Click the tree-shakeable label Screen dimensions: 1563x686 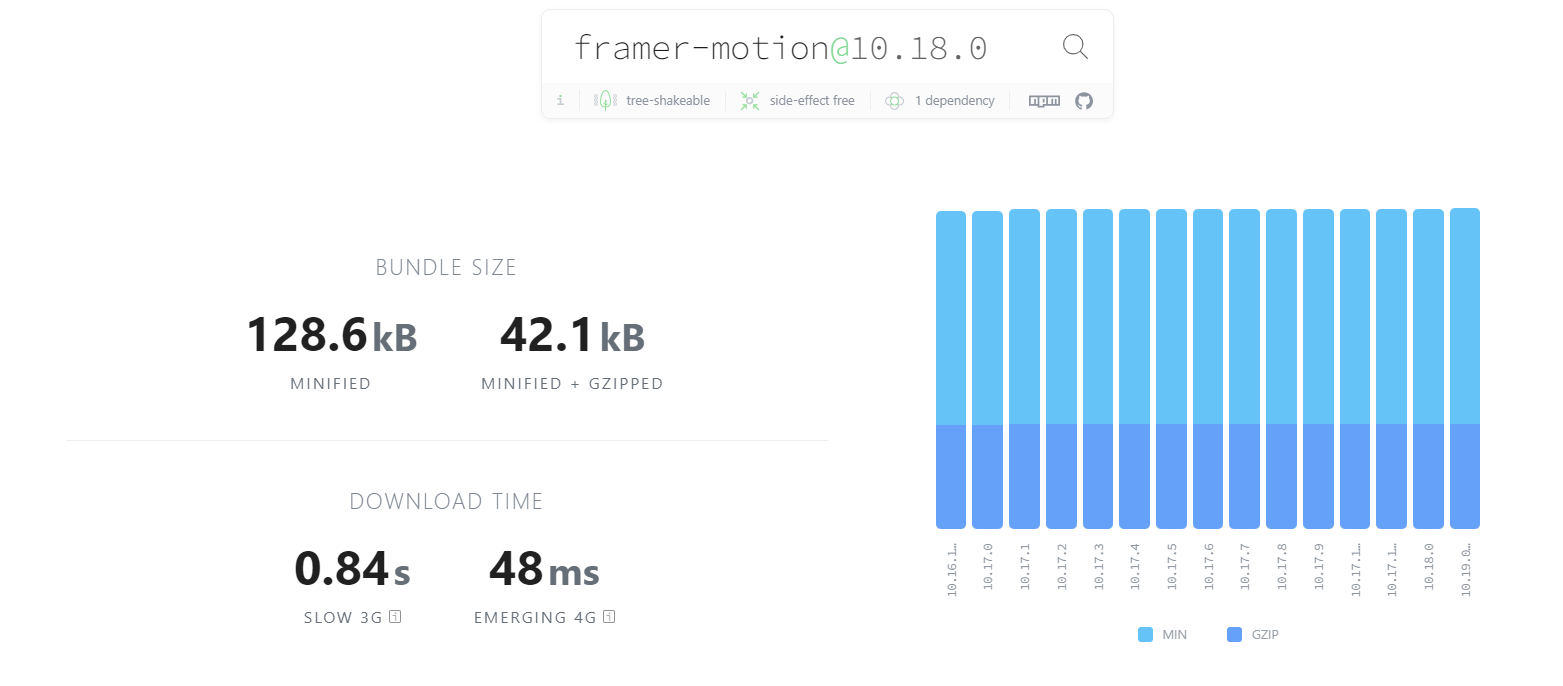tap(668, 101)
